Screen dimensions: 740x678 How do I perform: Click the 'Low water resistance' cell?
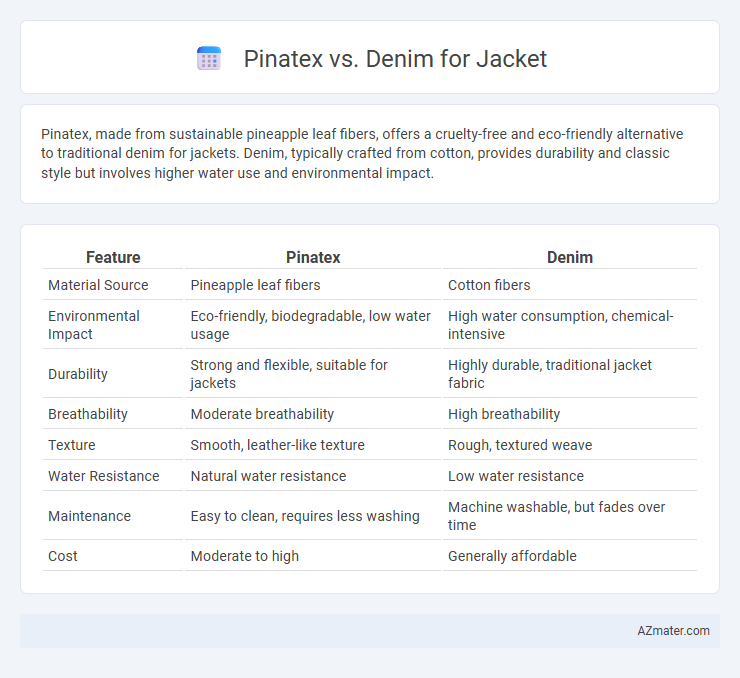pos(516,476)
